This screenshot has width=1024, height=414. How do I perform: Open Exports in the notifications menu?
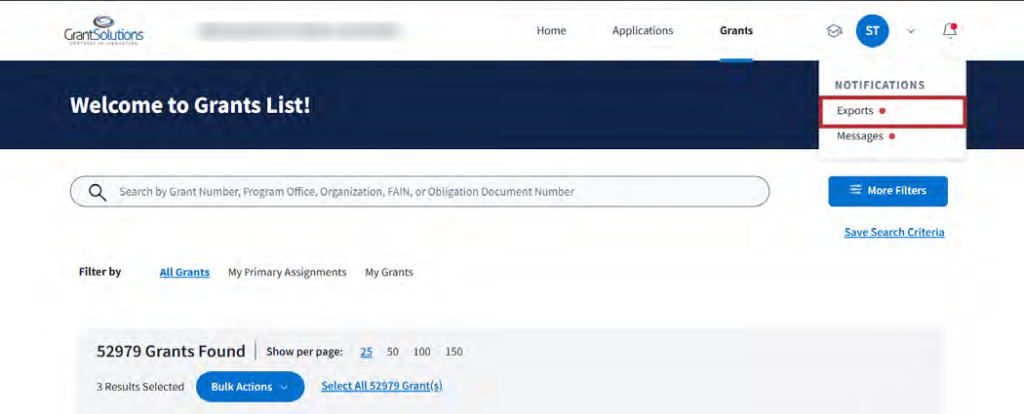pyautogui.click(x=855, y=111)
